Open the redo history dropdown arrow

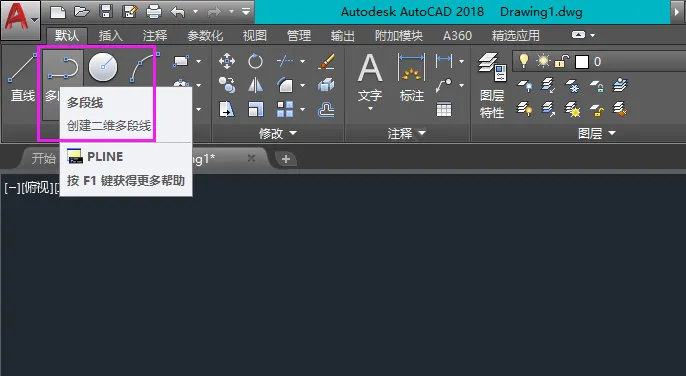coord(231,12)
